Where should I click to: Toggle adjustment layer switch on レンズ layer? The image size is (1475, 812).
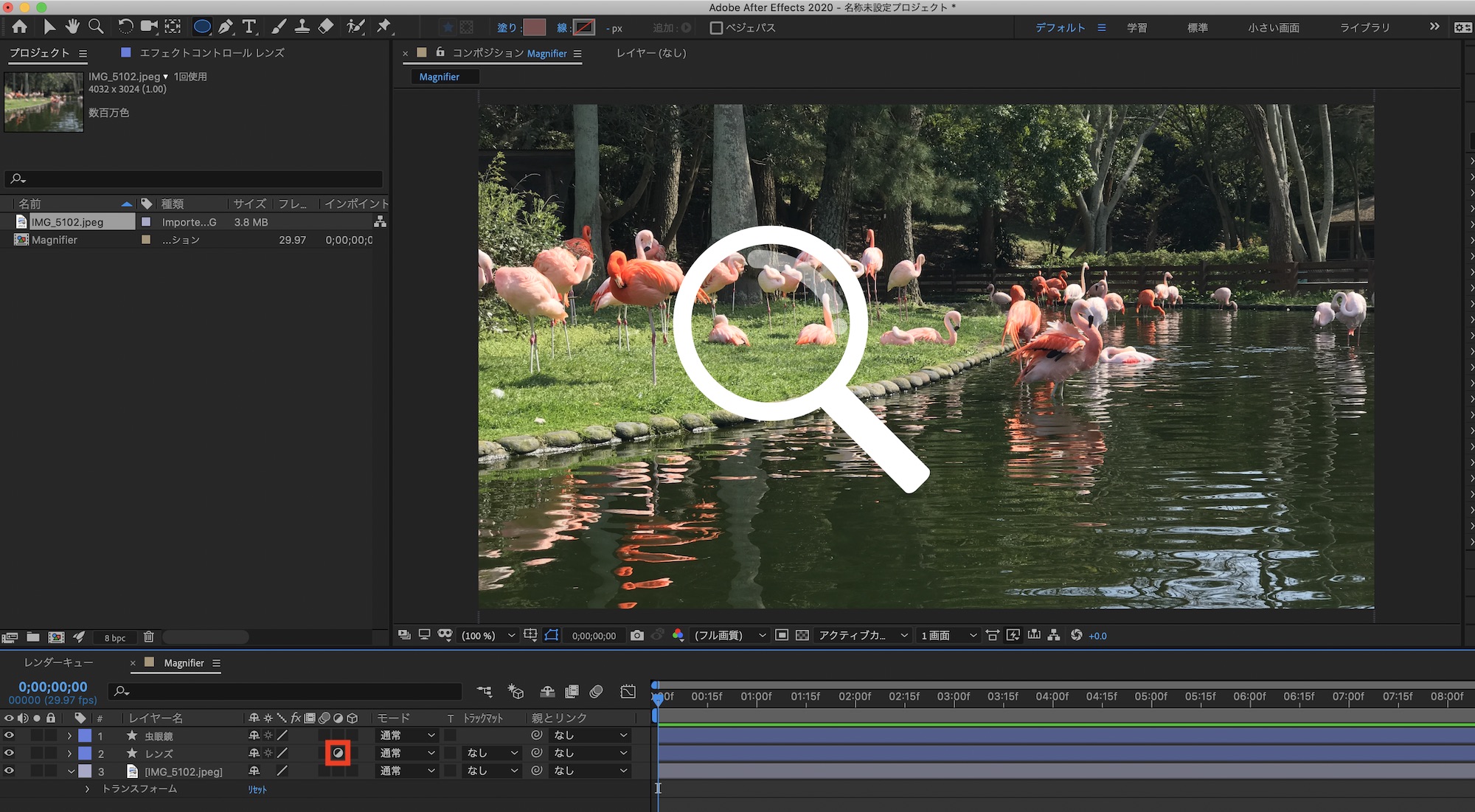click(x=338, y=753)
